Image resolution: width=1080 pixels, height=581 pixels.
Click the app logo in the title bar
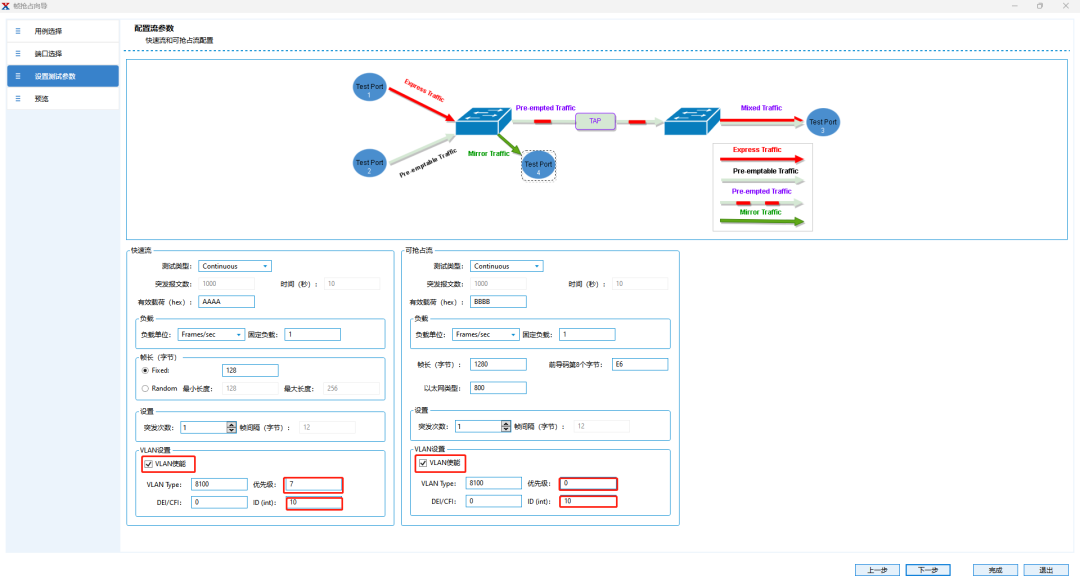pyautogui.click(x=6, y=6)
